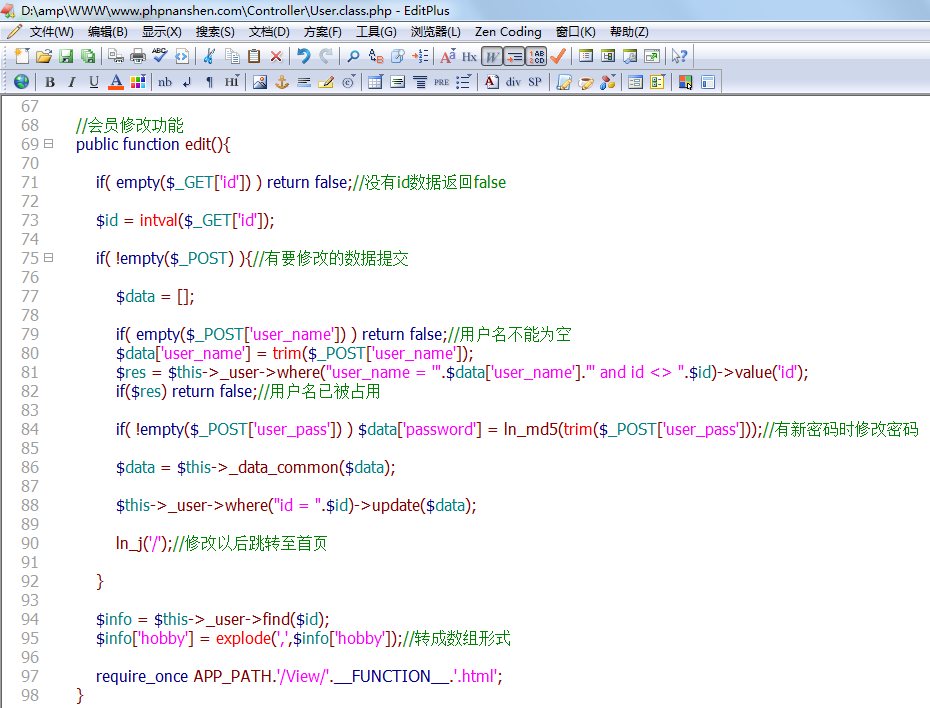Open Print Preview from toolbar
This screenshot has height=708, width=930.
pyautogui.click(x=116, y=56)
